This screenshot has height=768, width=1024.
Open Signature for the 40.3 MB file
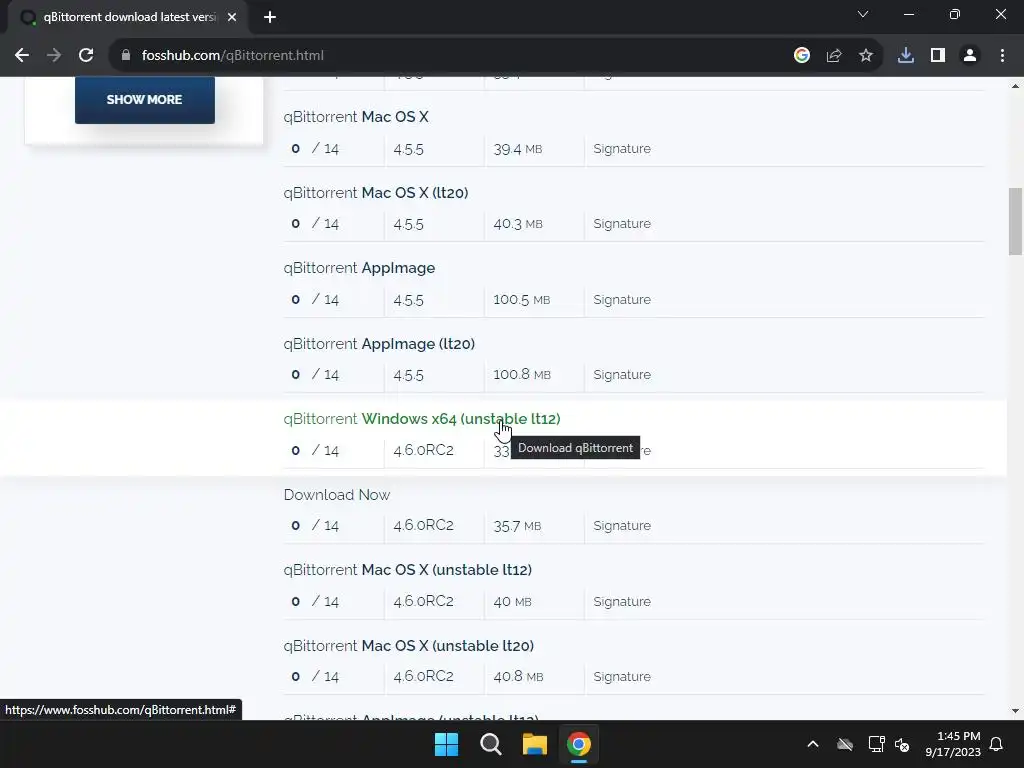(622, 223)
